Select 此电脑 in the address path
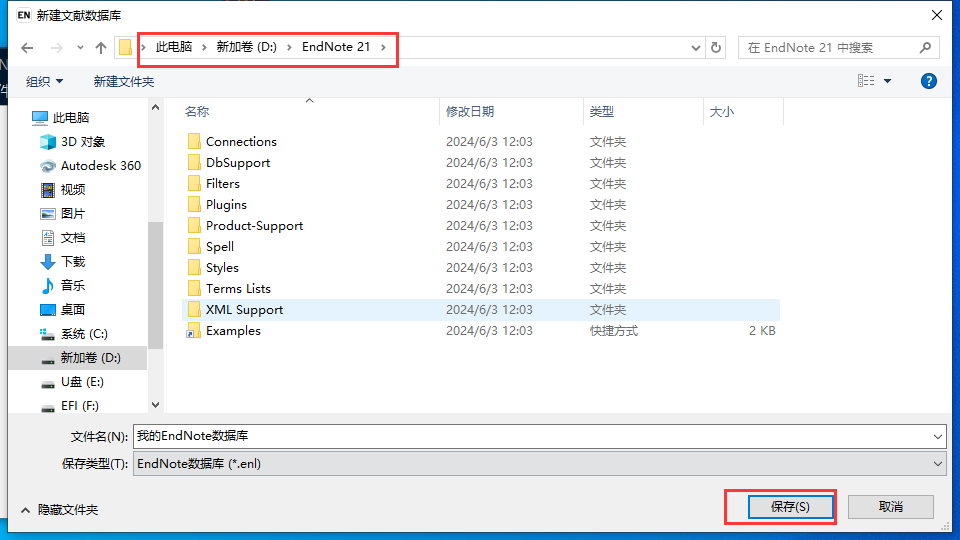This screenshot has height=540, width=960. (174, 47)
